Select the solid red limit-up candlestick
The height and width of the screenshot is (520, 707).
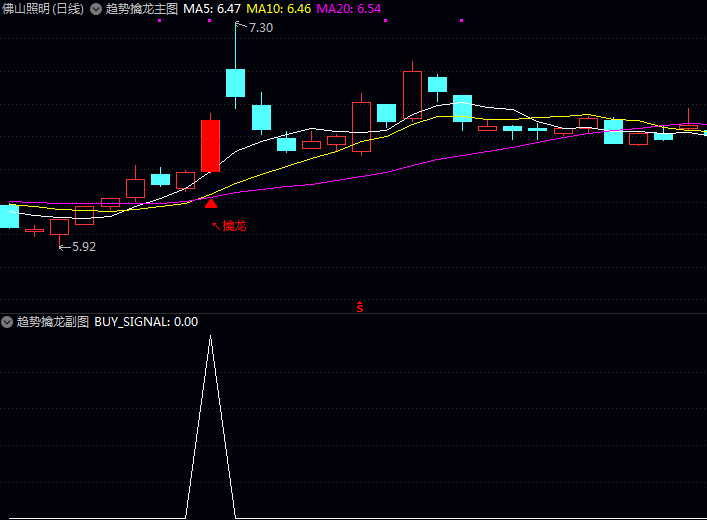pyautogui.click(x=210, y=146)
